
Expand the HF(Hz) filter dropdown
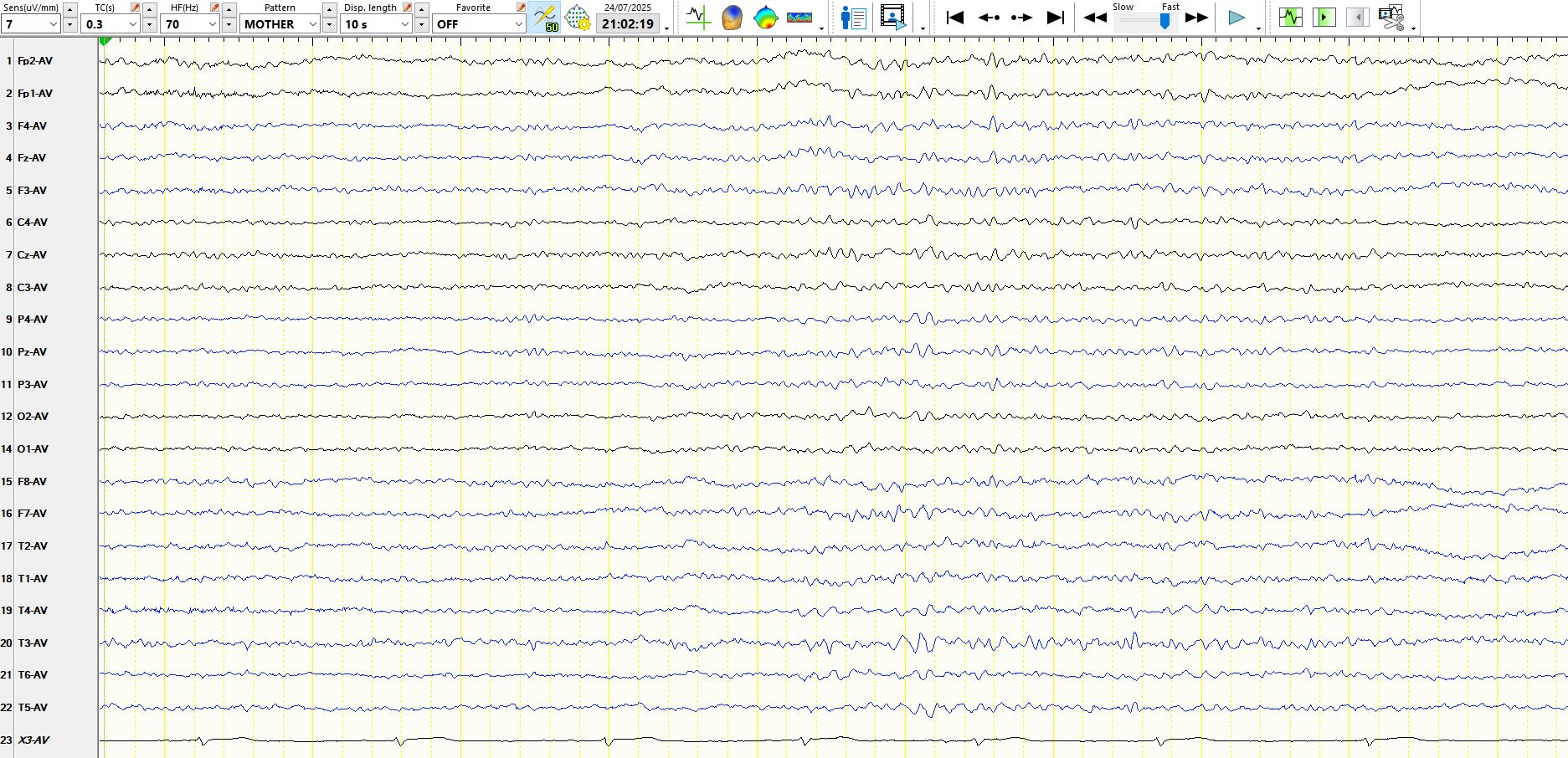pos(213,24)
